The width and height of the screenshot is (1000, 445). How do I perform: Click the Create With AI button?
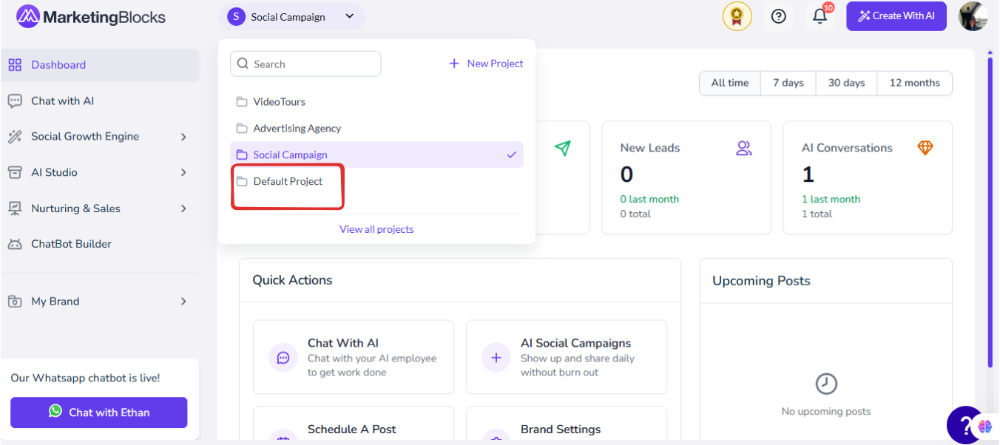click(896, 16)
